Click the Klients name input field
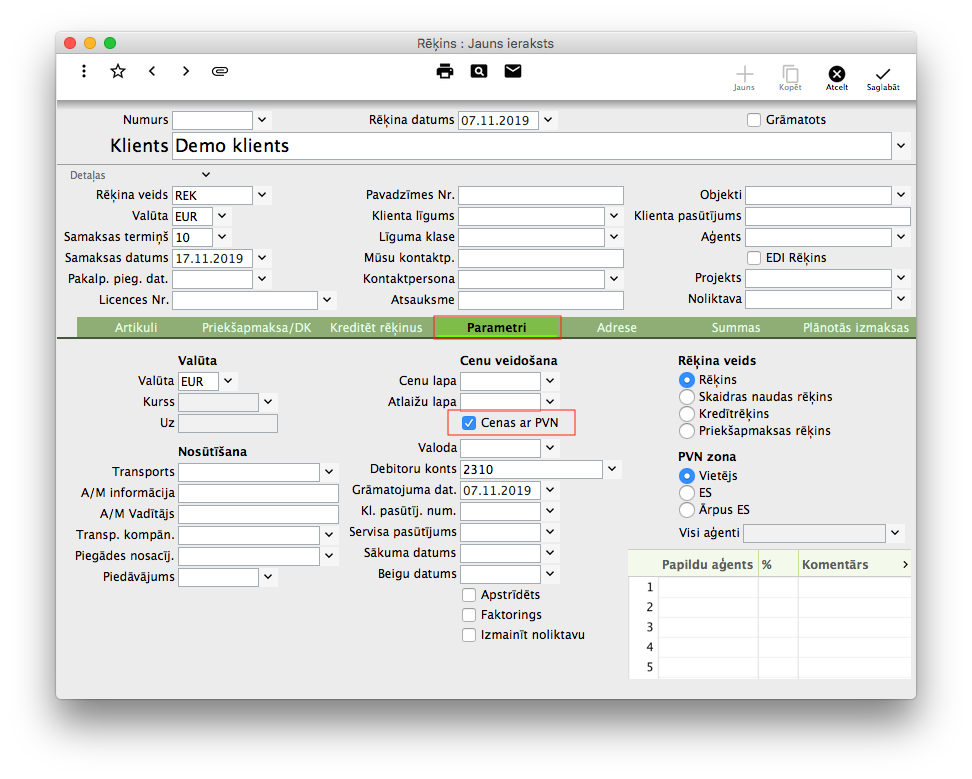 tap(532, 146)
